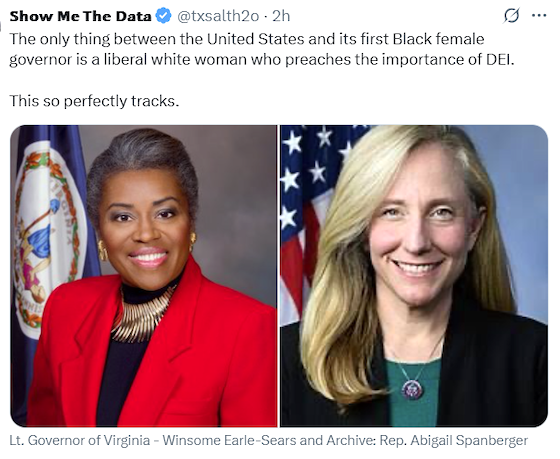Click 'Lt. Governor of Virginia' caption text
Viewport: 560px width, 459px height.
tap(80, 440)
